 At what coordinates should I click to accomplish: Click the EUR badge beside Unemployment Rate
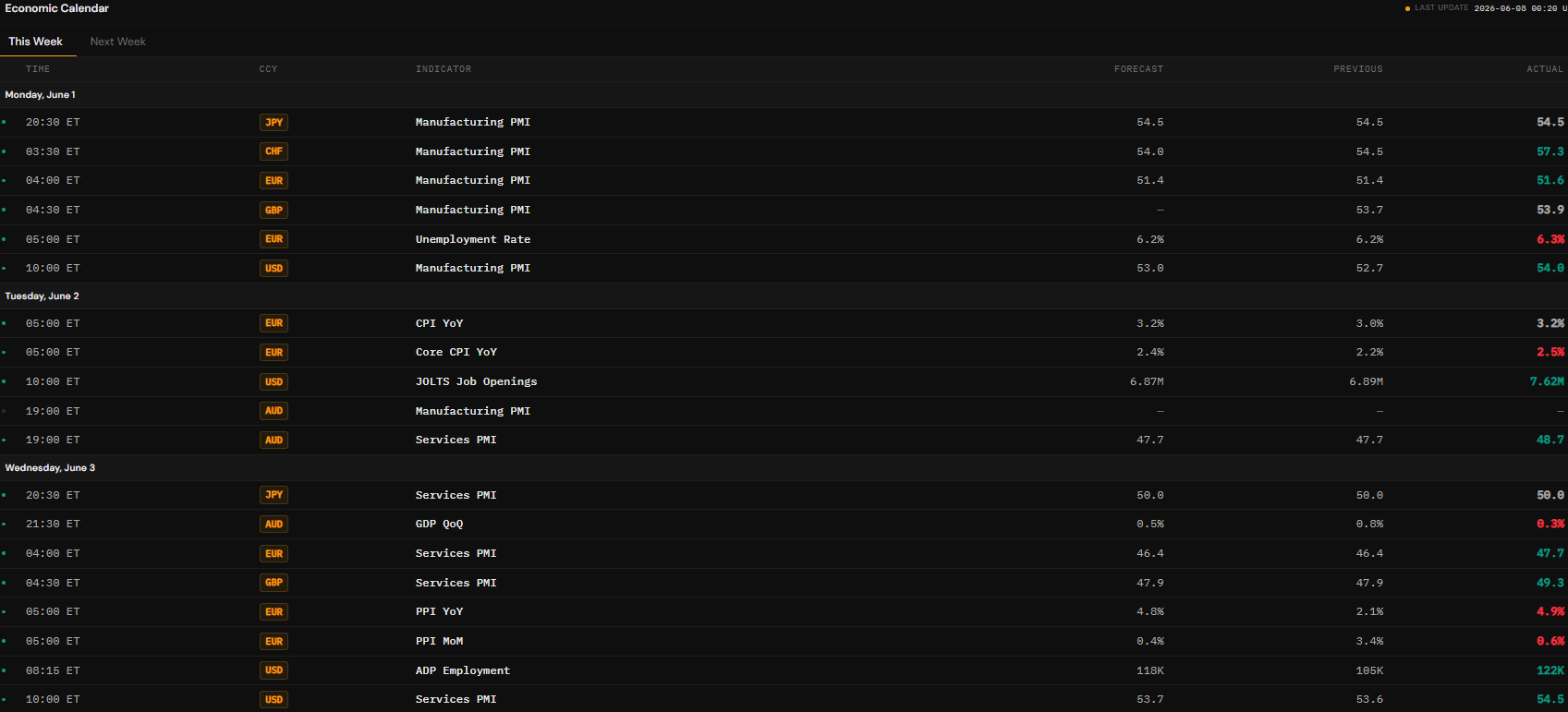click(274, 239)
